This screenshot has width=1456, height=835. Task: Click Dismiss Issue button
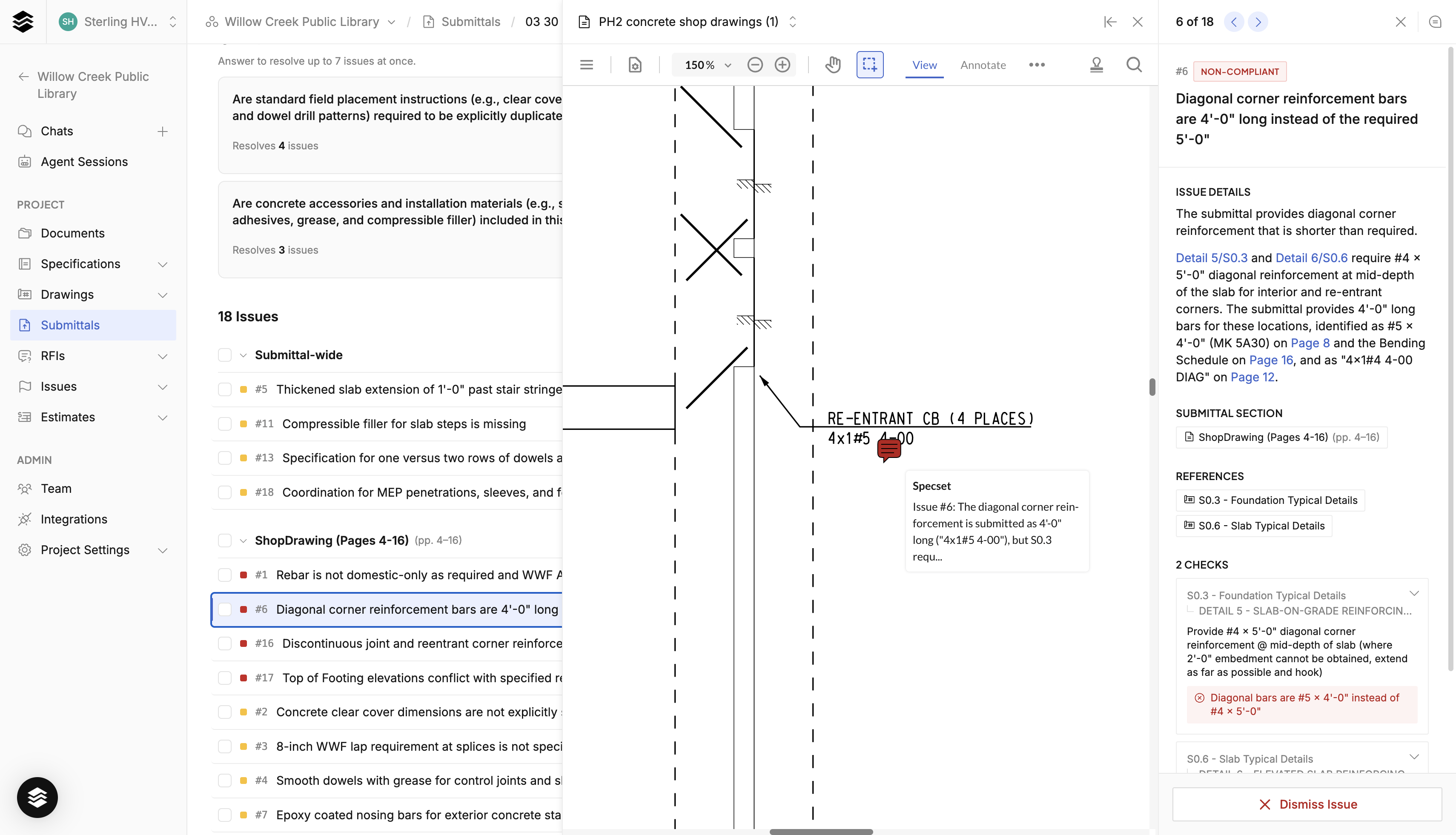coord(1307,804)
